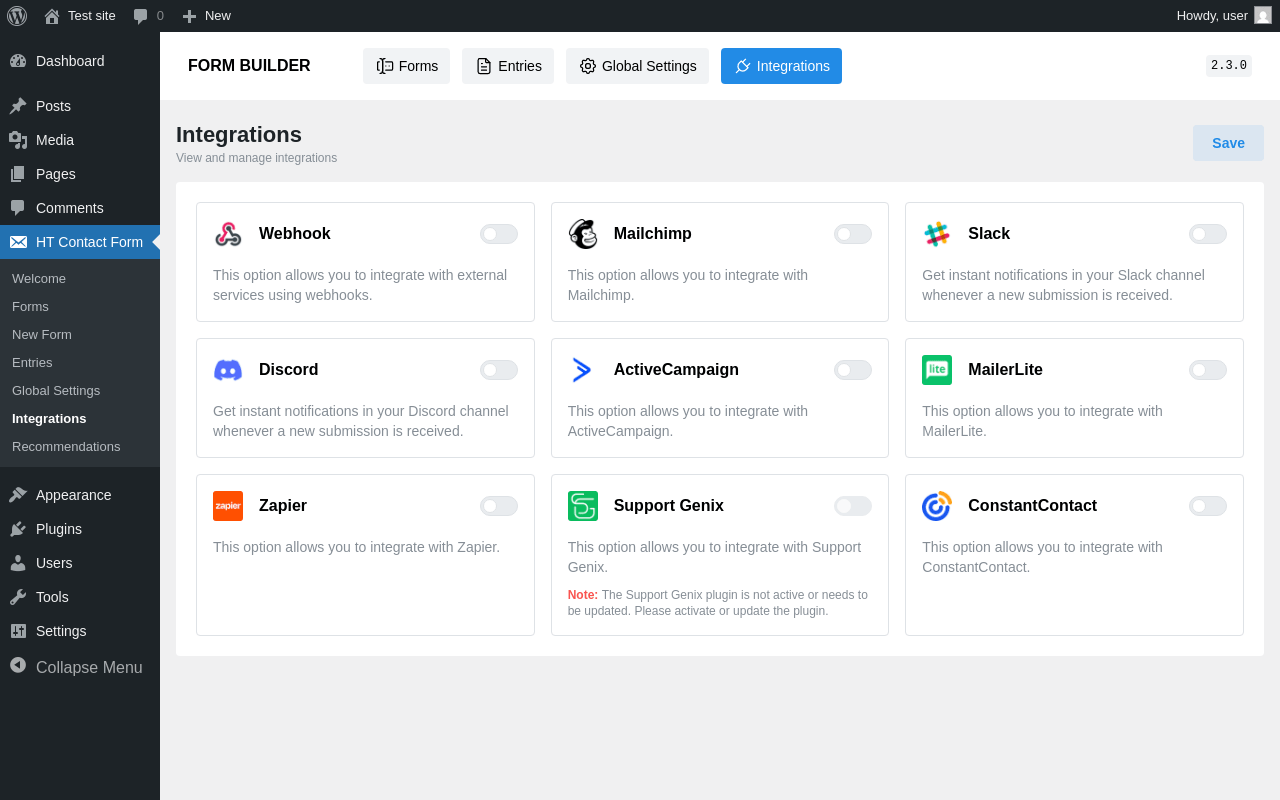Enable the ActiveCampaign toggle switch
The height and width of the screenshot is (800, 1280).
tap(852, 370)
